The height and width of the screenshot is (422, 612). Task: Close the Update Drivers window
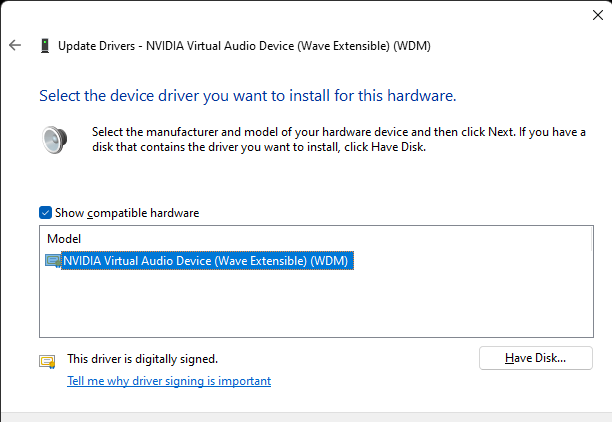597,14
